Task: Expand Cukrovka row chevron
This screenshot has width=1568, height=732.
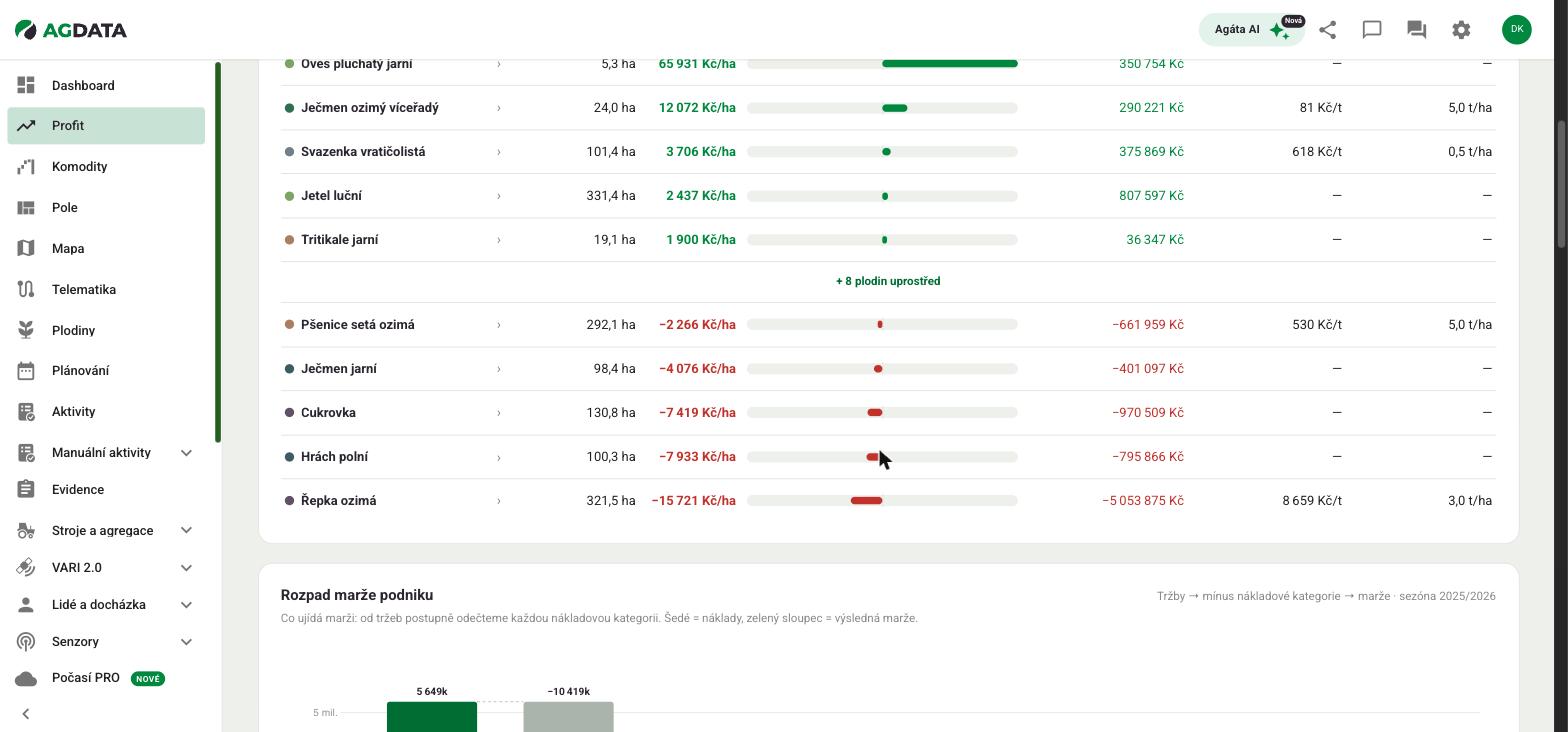Action: 498,413
